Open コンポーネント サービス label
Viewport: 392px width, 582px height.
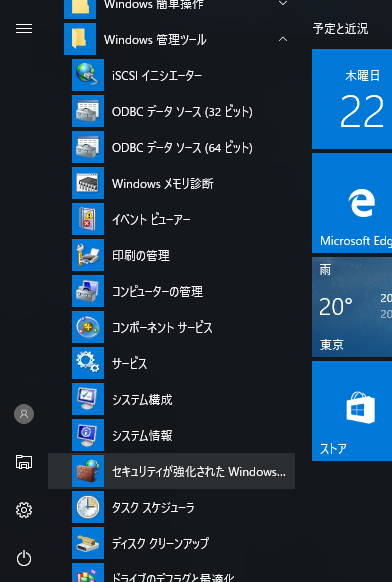coord(162,327)
